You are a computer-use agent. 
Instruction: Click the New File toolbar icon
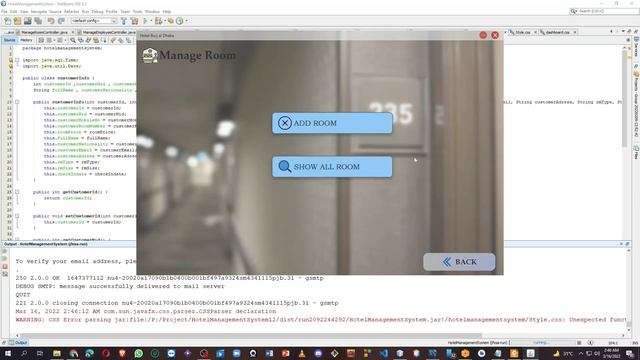pos(7,21)
